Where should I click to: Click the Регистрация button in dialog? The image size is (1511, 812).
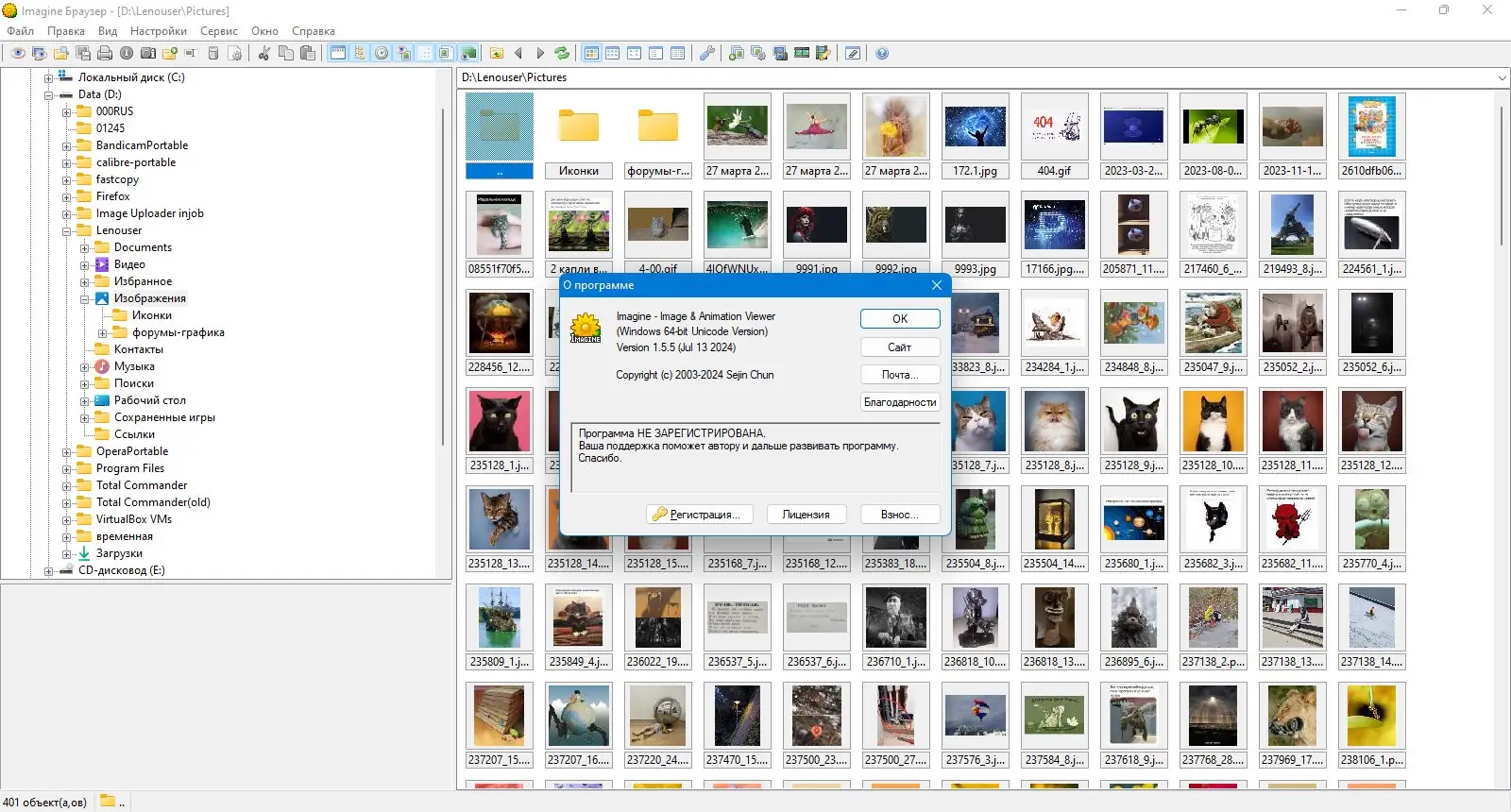click(x=700, y=515)
